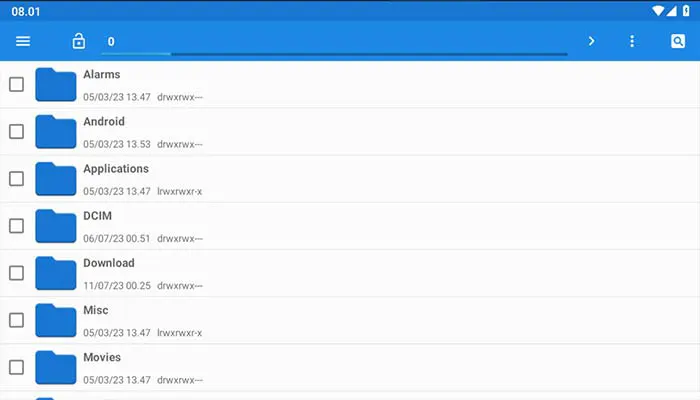The width and height of the screenshot is (700, 400).
Task: Click the Misc folder name
Action: [x=96, y=310]
